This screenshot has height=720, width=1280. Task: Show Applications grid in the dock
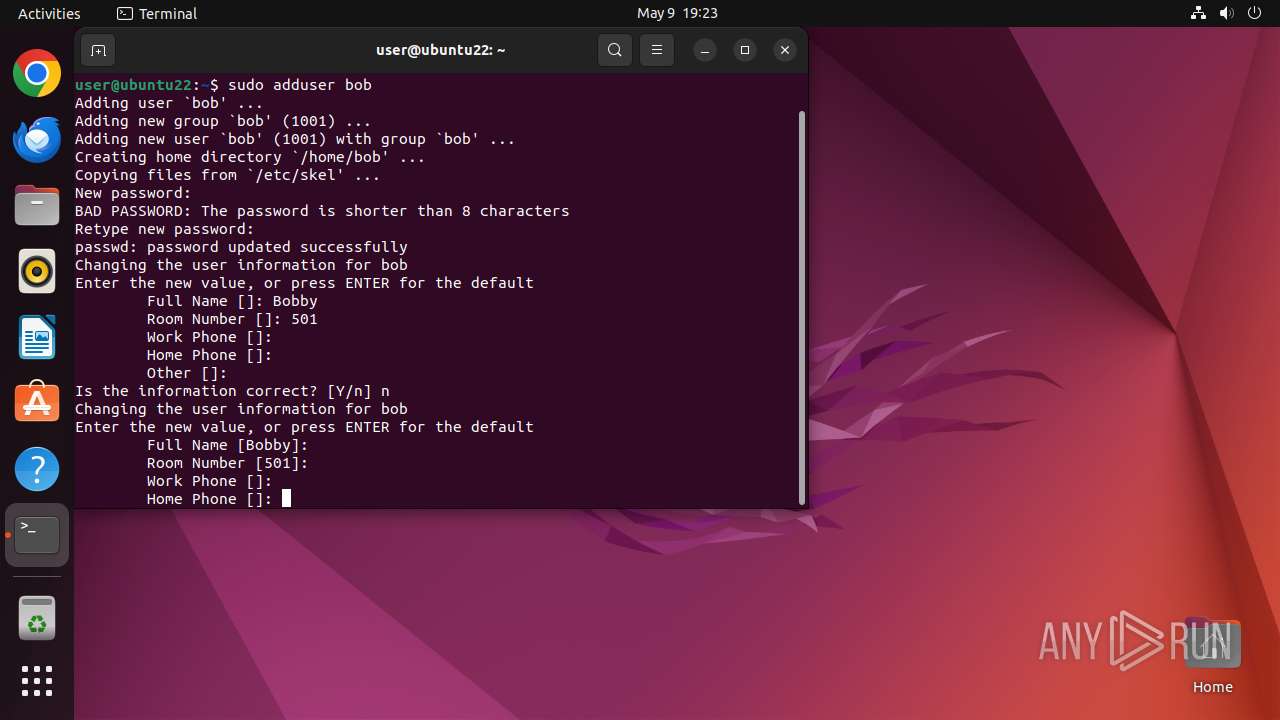coord(37,681)
